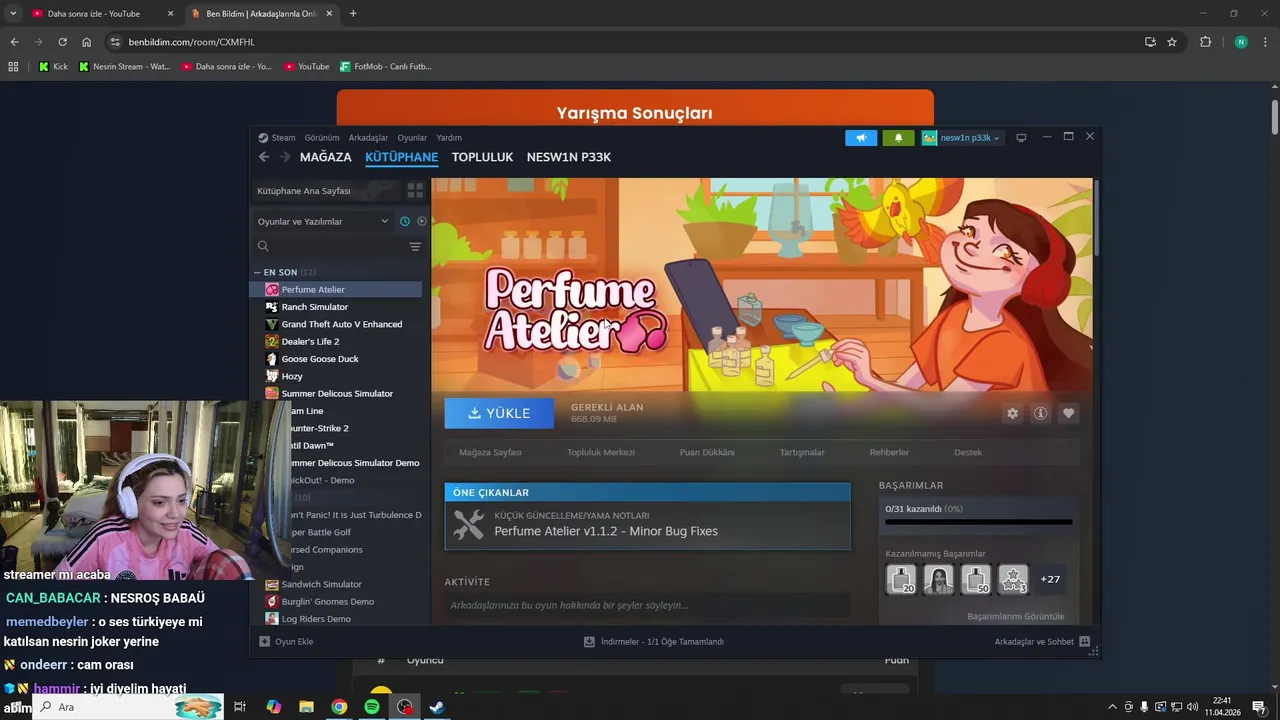Viewport: 1280px width, 720px height.
Task: Open the v1.1.2 Minor Bug Fixes news
Action: point(647,525)
